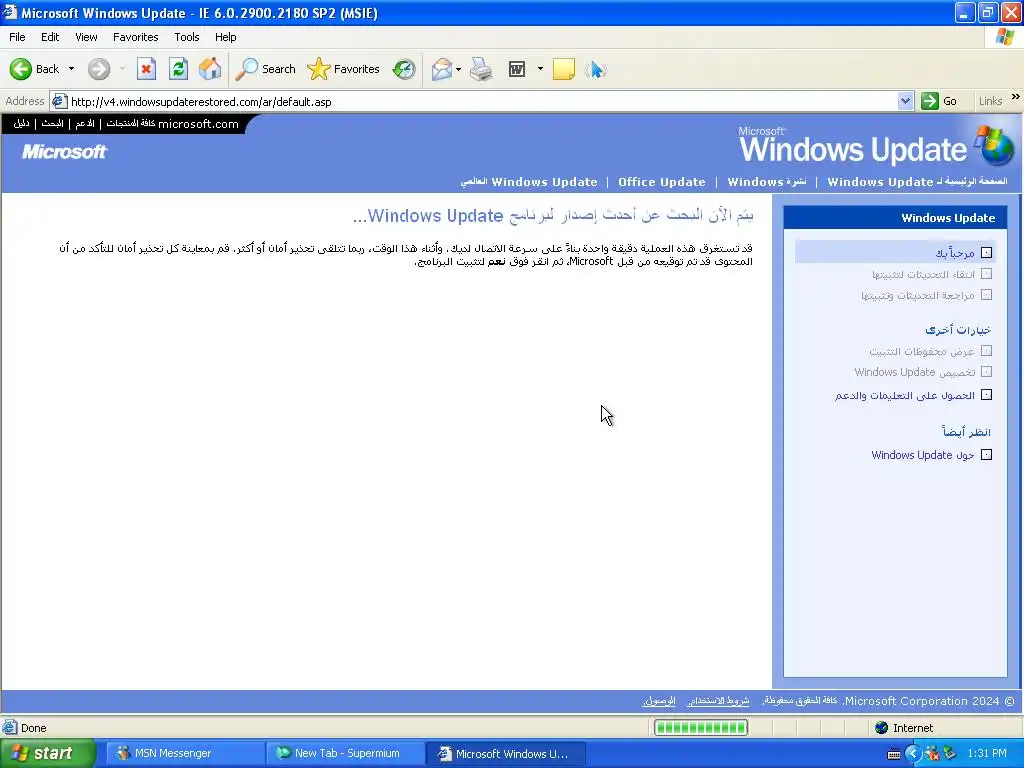Screen dimensions: 1024x768
Task: Go to the Home page icon
Action: (210, 69)
